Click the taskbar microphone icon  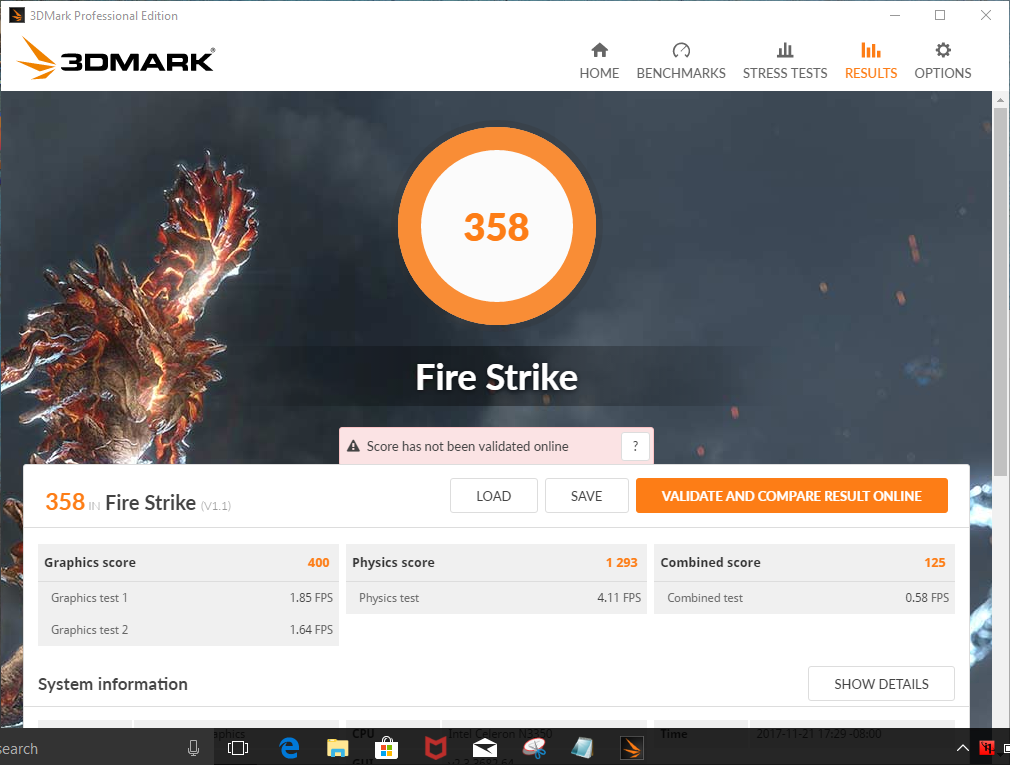(x=193, y=748)
